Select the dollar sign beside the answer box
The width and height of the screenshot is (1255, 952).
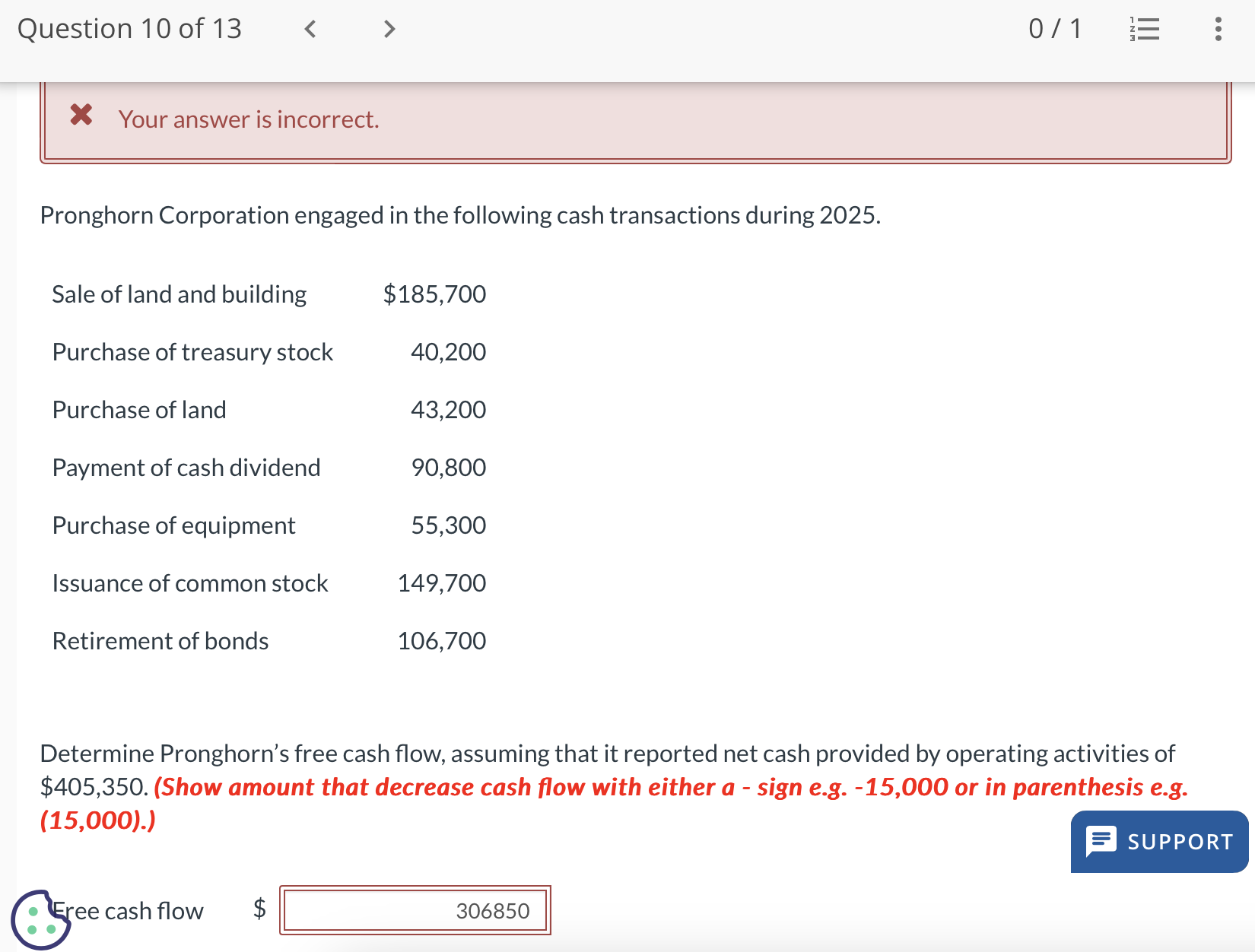point(259,910)
